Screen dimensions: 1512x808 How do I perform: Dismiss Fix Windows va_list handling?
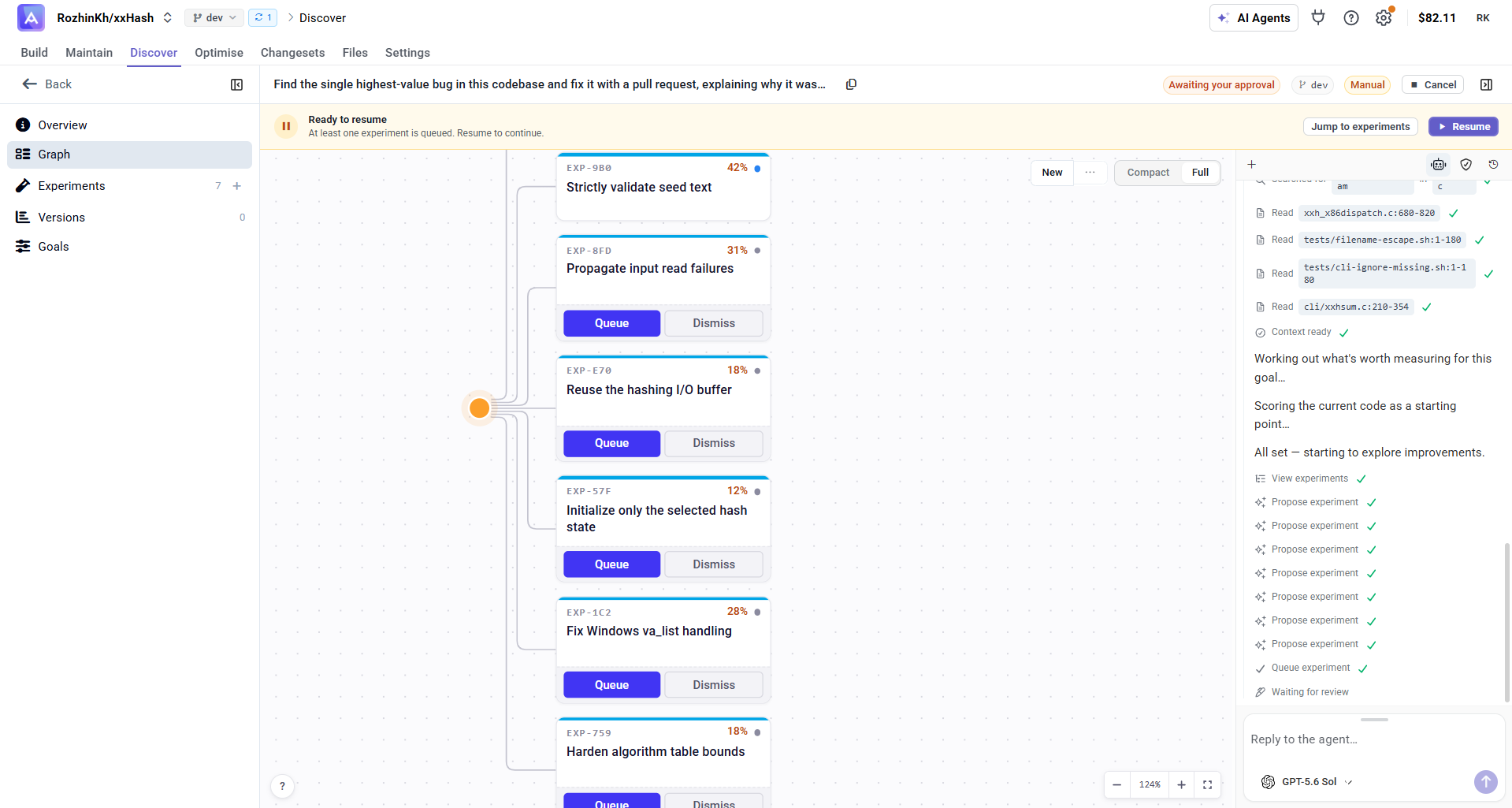pos(714,685)
